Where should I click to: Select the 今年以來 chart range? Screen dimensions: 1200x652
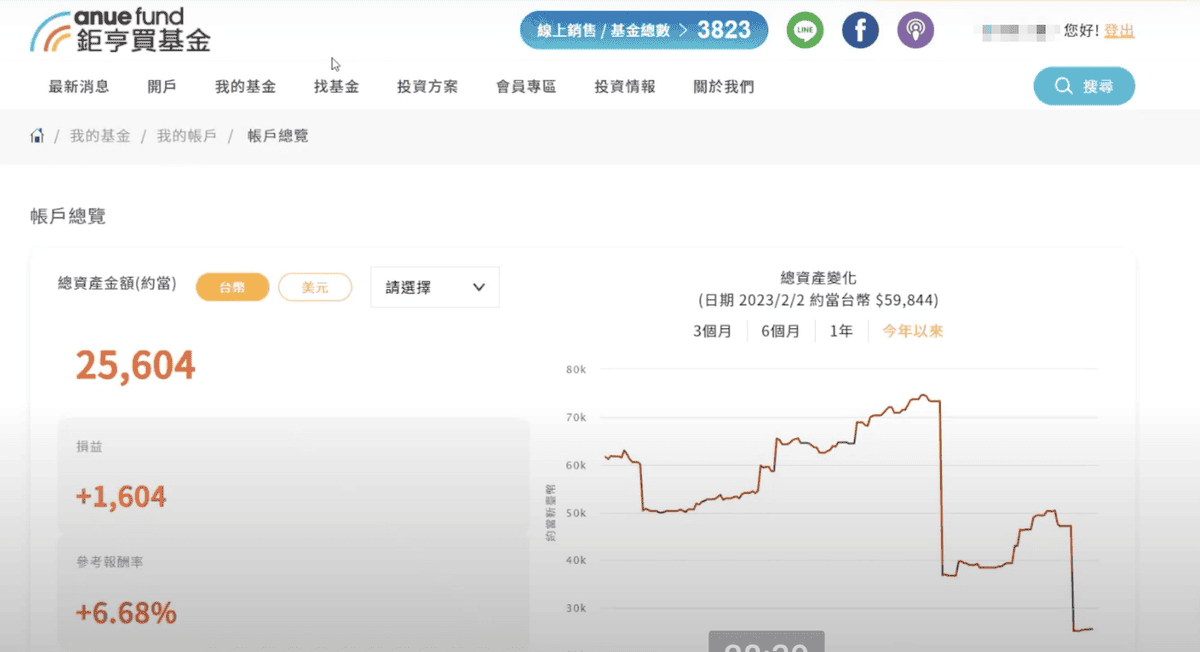tap(912, 331)
